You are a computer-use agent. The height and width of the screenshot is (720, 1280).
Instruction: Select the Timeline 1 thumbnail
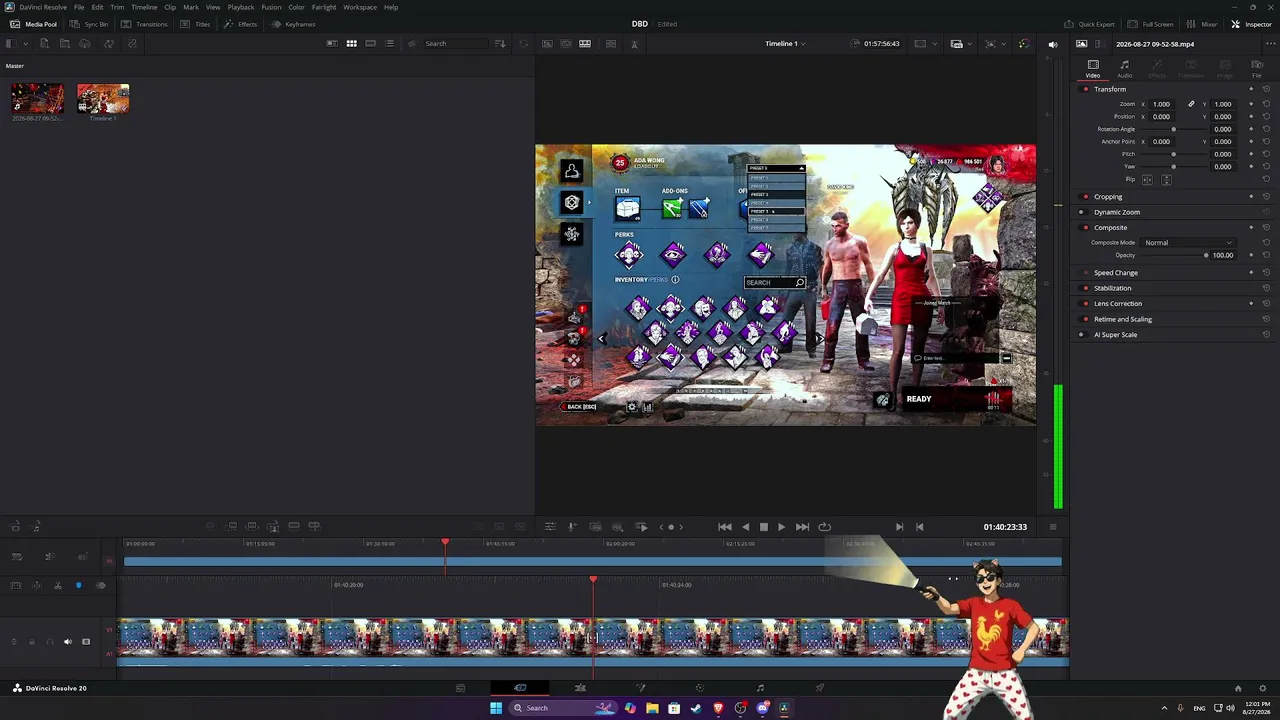(103, 99)
